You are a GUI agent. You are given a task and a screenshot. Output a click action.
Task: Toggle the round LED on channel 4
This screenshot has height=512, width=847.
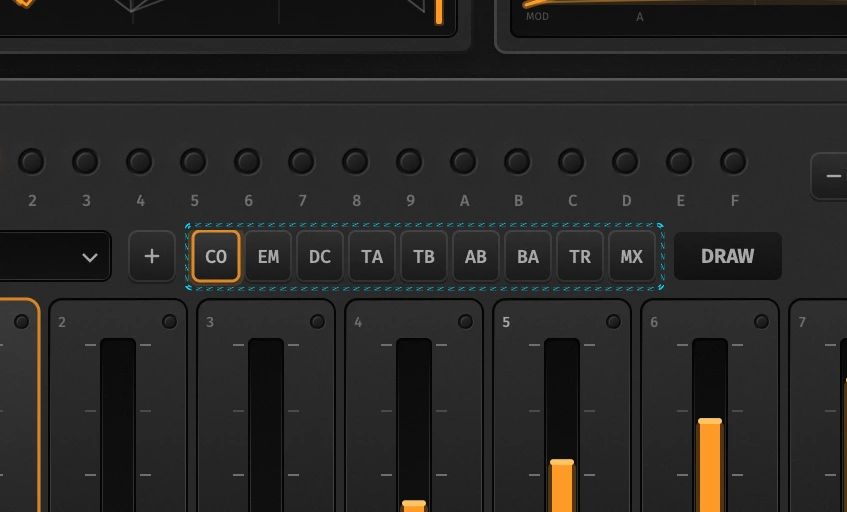click(466, 322)
